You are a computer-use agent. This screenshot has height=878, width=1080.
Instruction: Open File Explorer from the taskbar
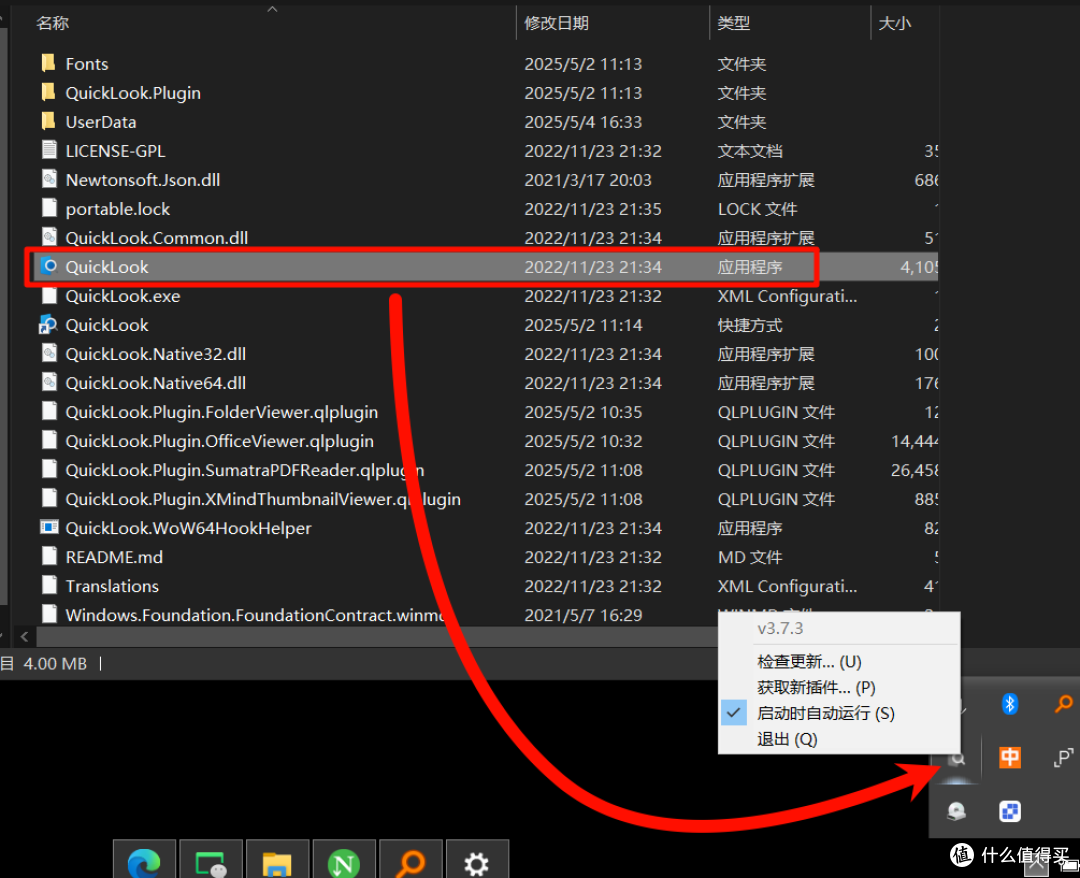pos(278,861)
